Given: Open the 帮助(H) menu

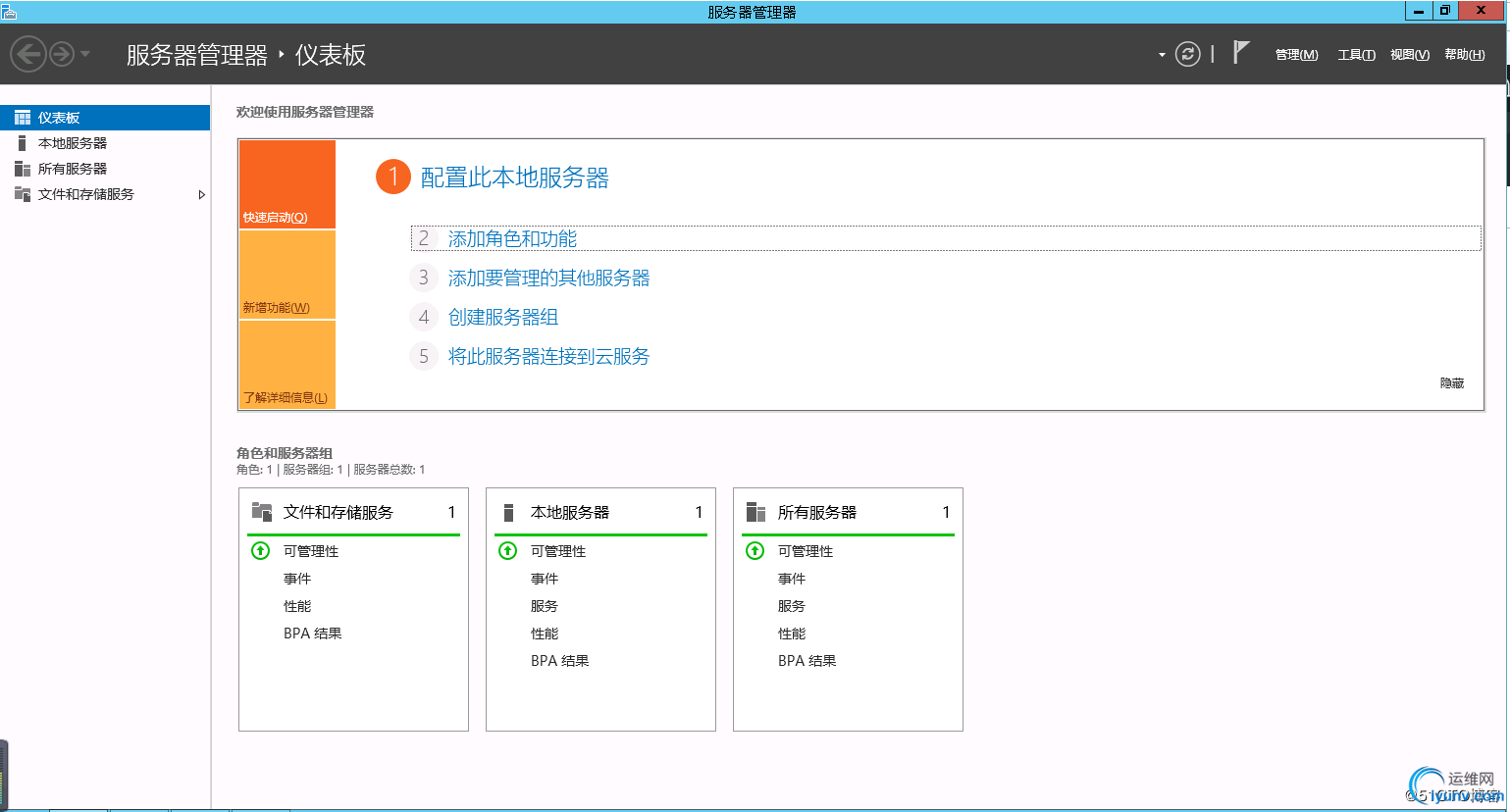Looking at the screenshot, I should (x=1464, y=55).
